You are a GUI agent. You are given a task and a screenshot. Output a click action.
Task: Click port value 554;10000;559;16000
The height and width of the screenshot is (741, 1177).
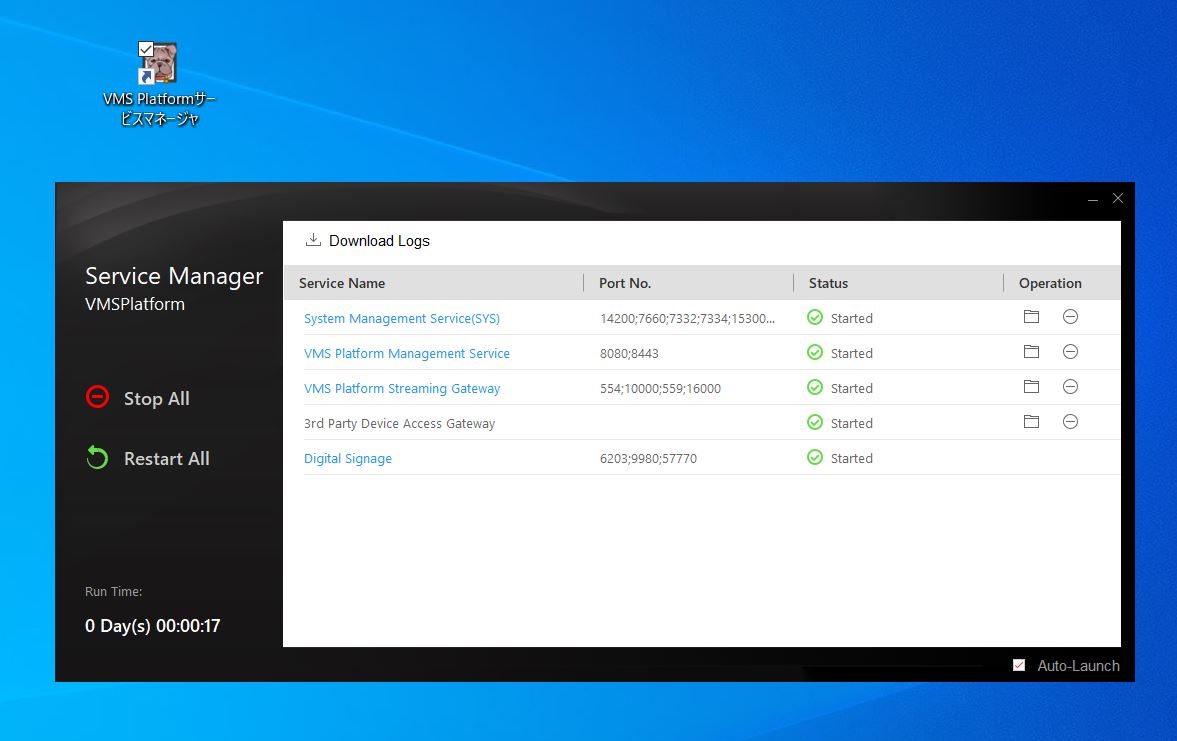coord(660,389)
